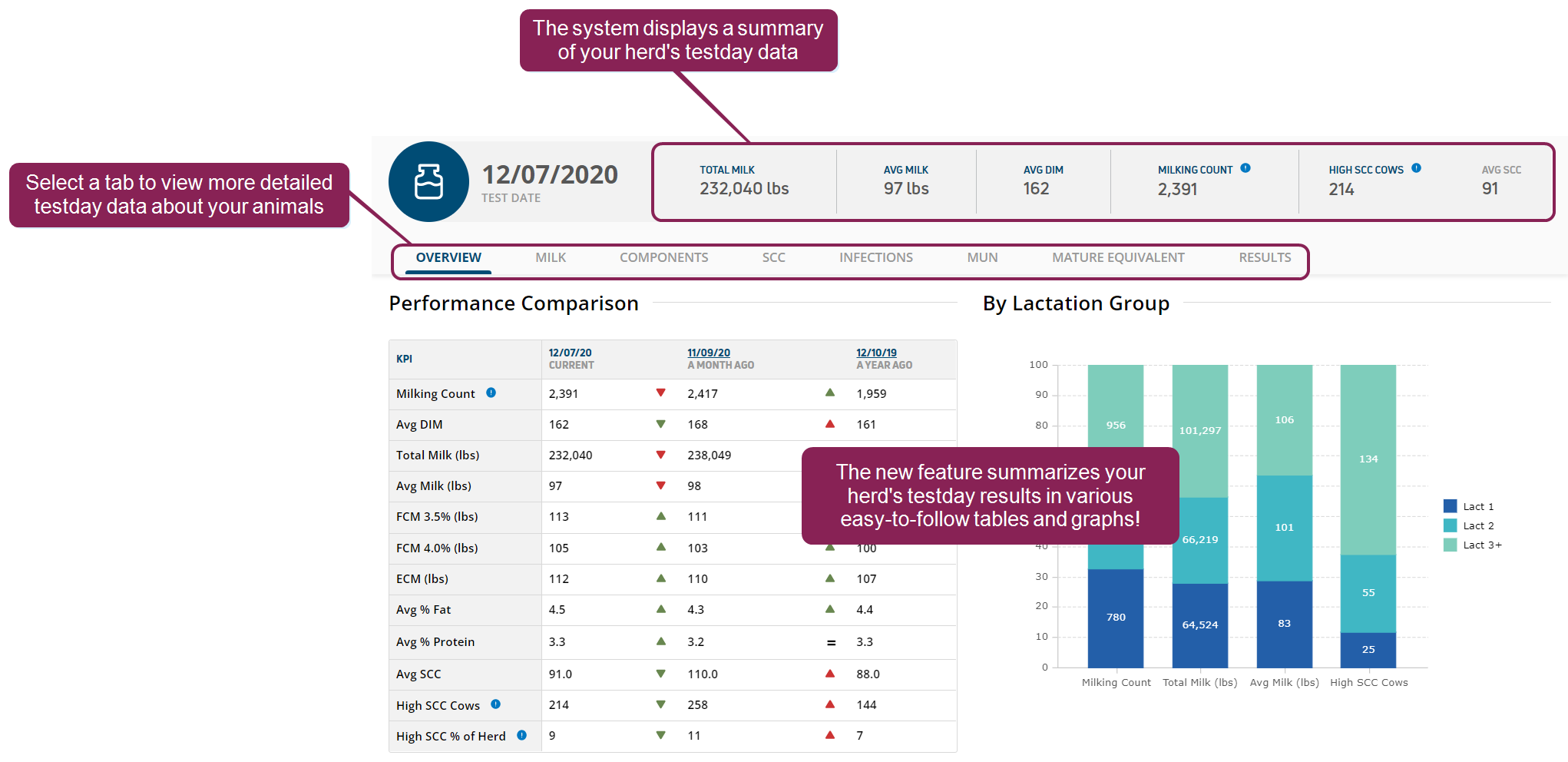
Task: Click the milk jug test date icon
Action: point(428,182)
